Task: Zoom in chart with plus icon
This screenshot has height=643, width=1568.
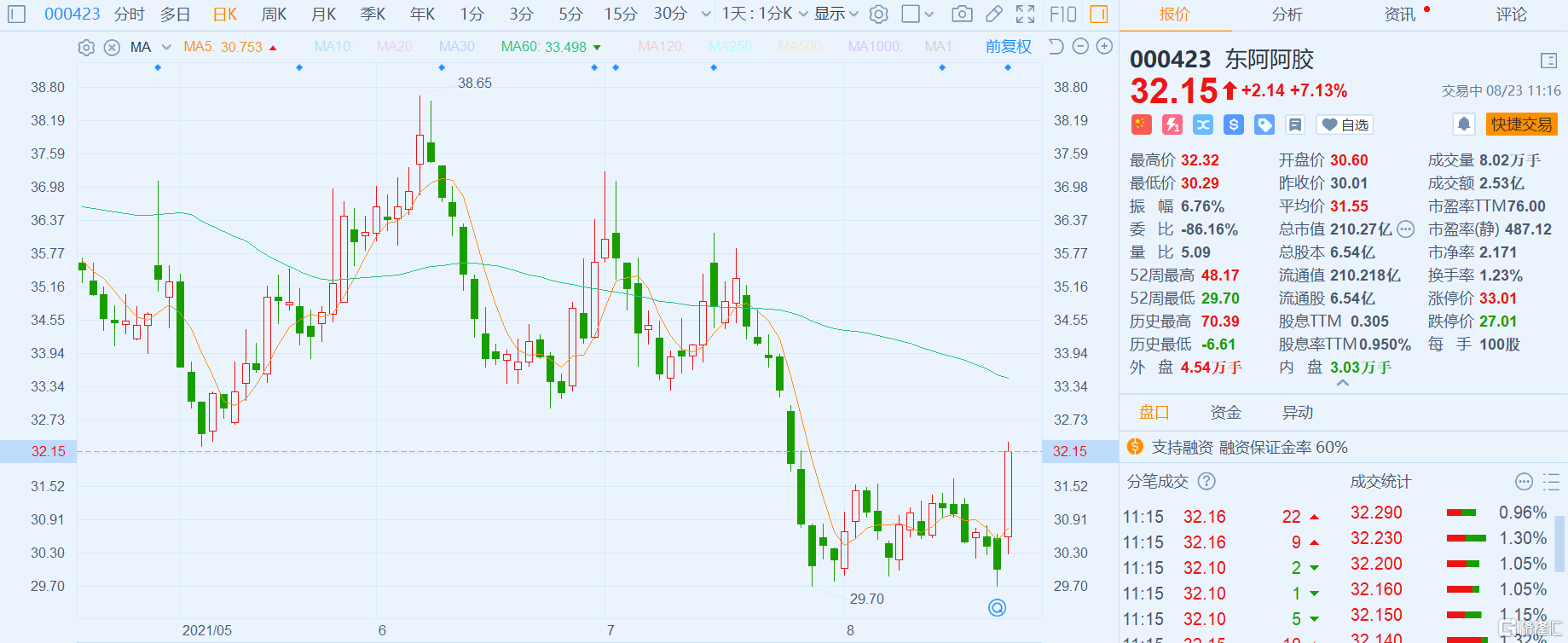Action: (1104, 46)
